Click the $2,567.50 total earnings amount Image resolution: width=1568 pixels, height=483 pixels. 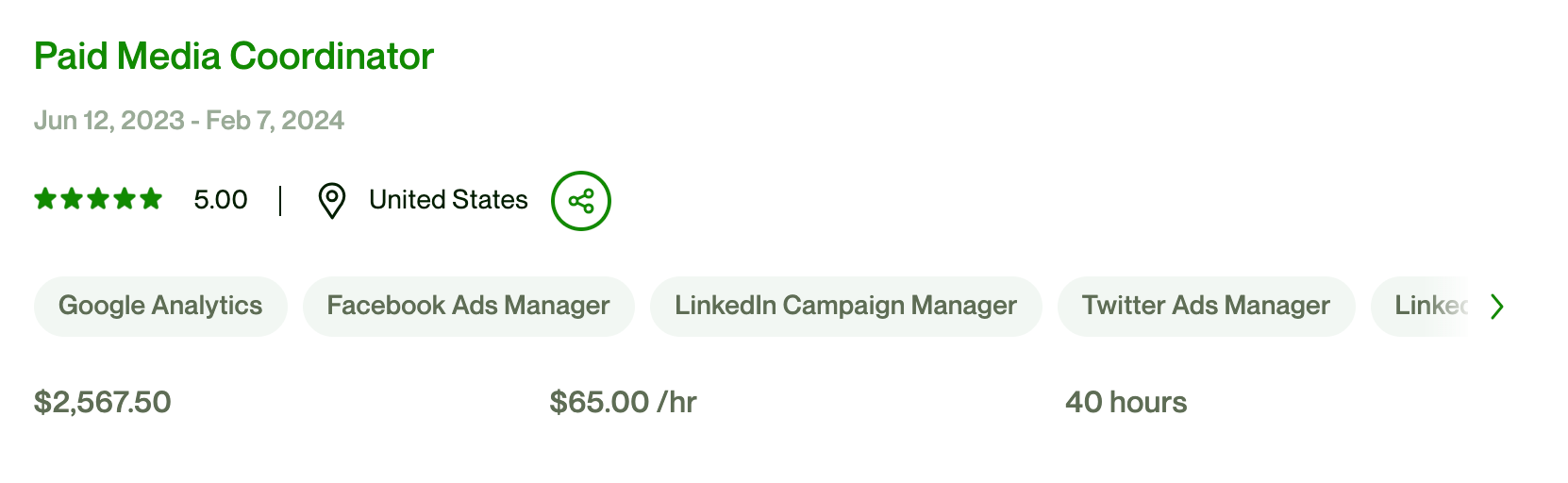coord(103,403)
